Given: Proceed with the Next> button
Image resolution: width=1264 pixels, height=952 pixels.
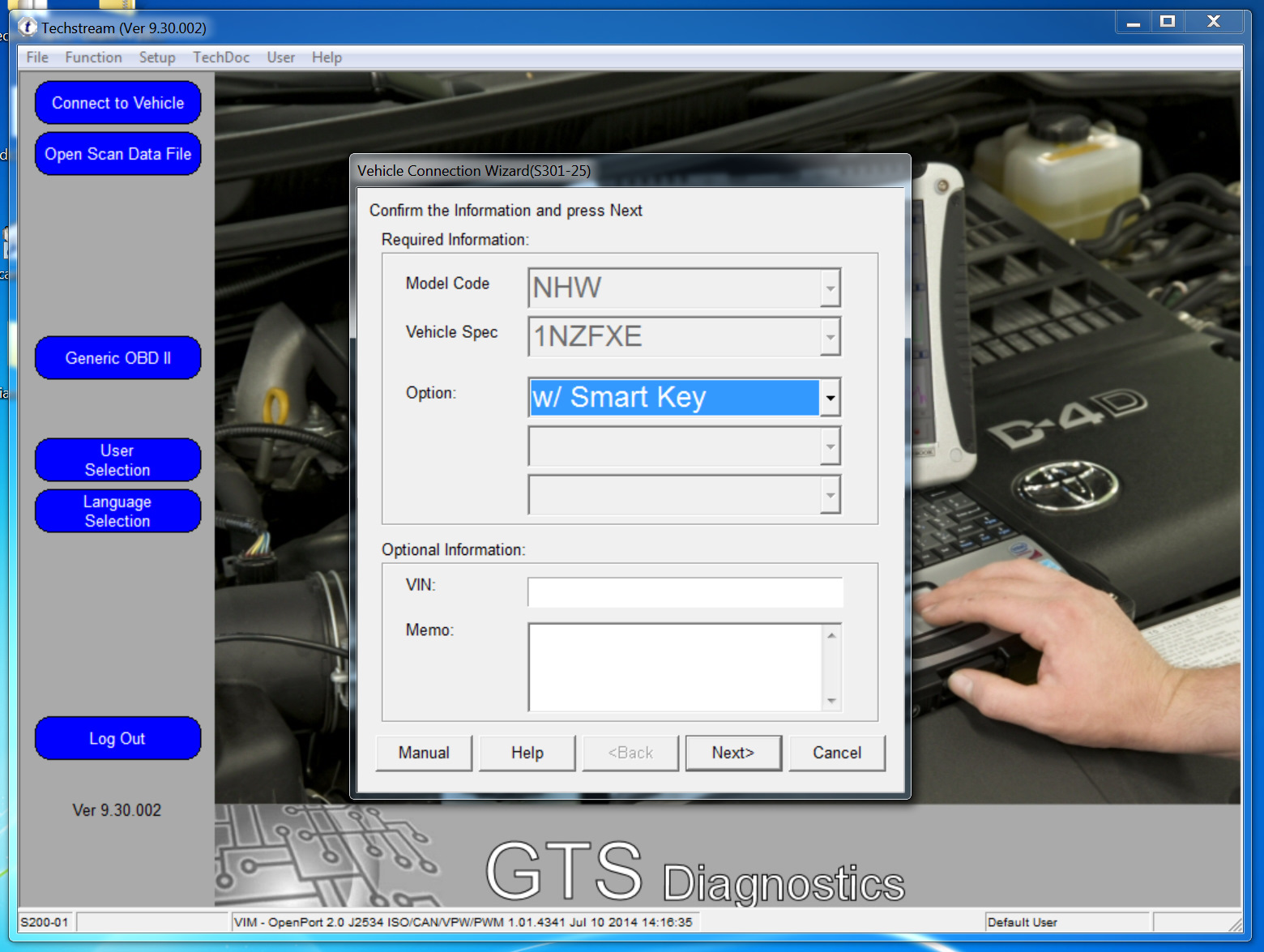Looking at the screenshot, I should click(x=733, y=753).
